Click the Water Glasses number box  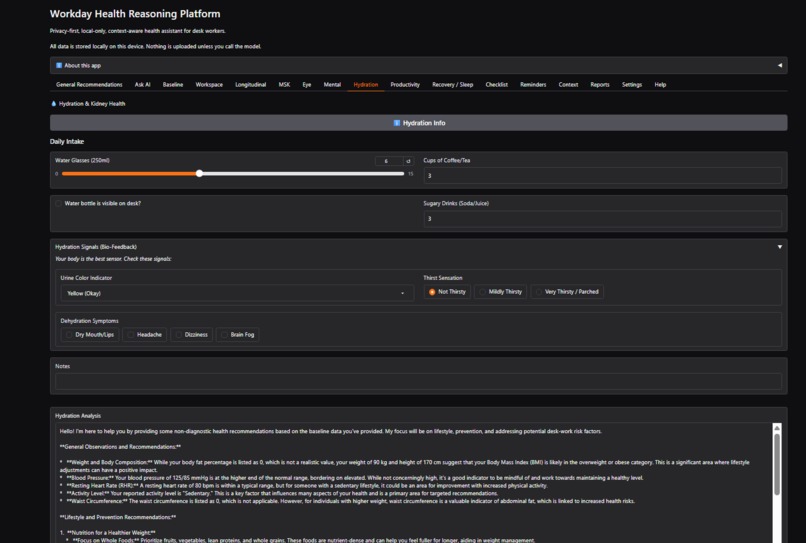pyautogui.click(x=389, y=161)
